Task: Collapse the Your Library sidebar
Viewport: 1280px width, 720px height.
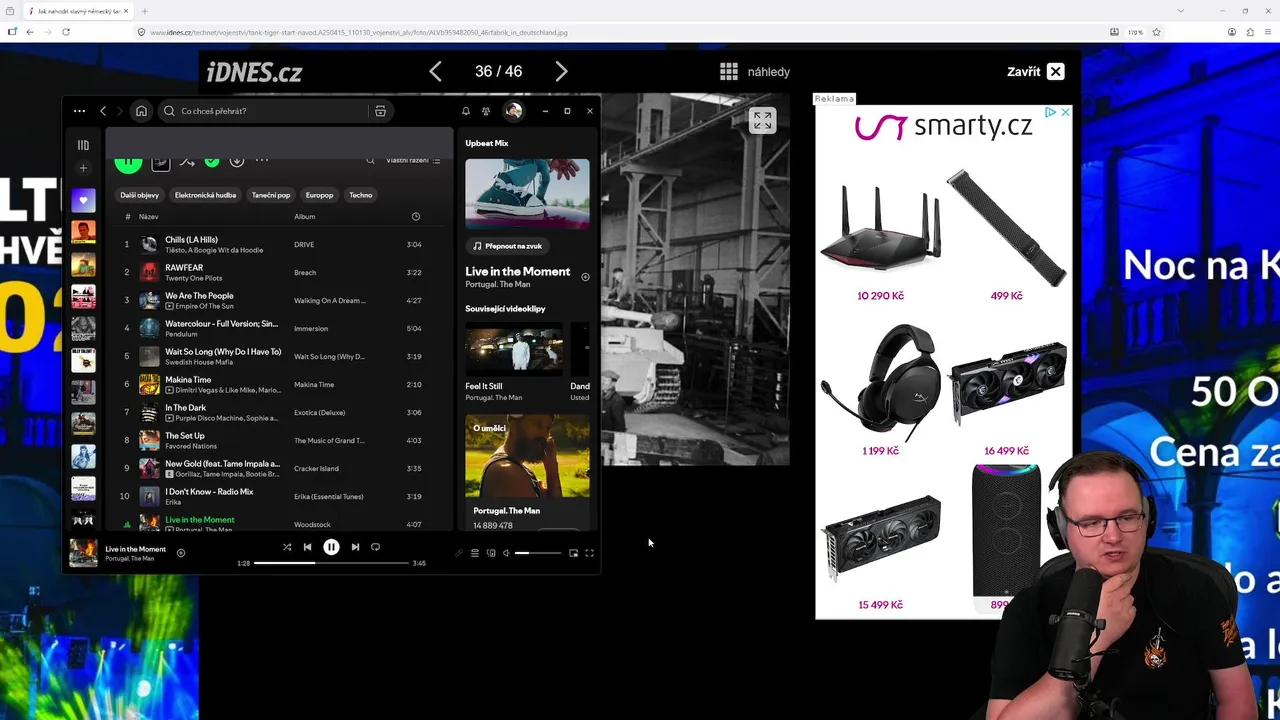Action: pyautogui.click(x=83, y=145)
